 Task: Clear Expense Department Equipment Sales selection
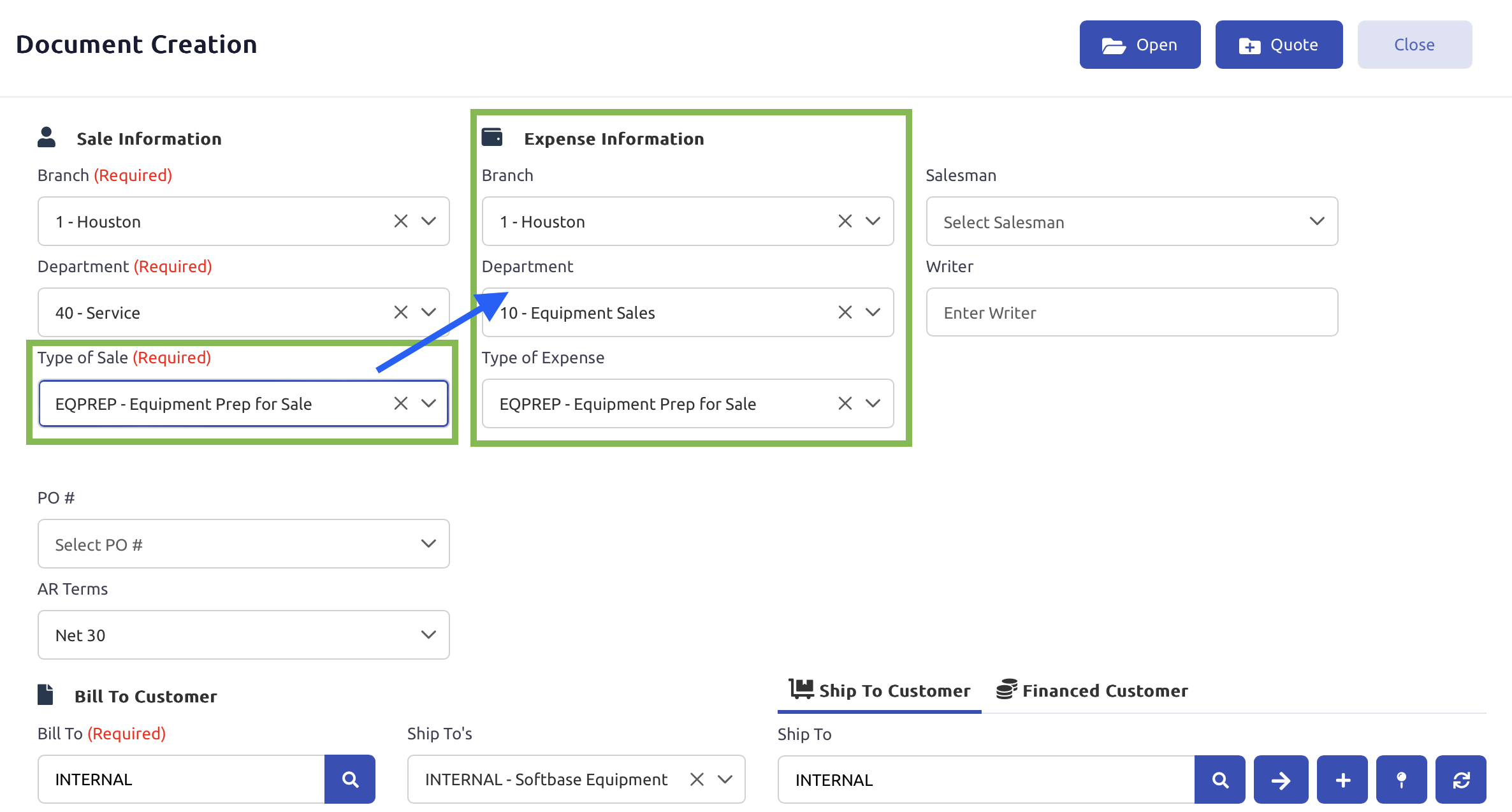(x=845, y=312)
